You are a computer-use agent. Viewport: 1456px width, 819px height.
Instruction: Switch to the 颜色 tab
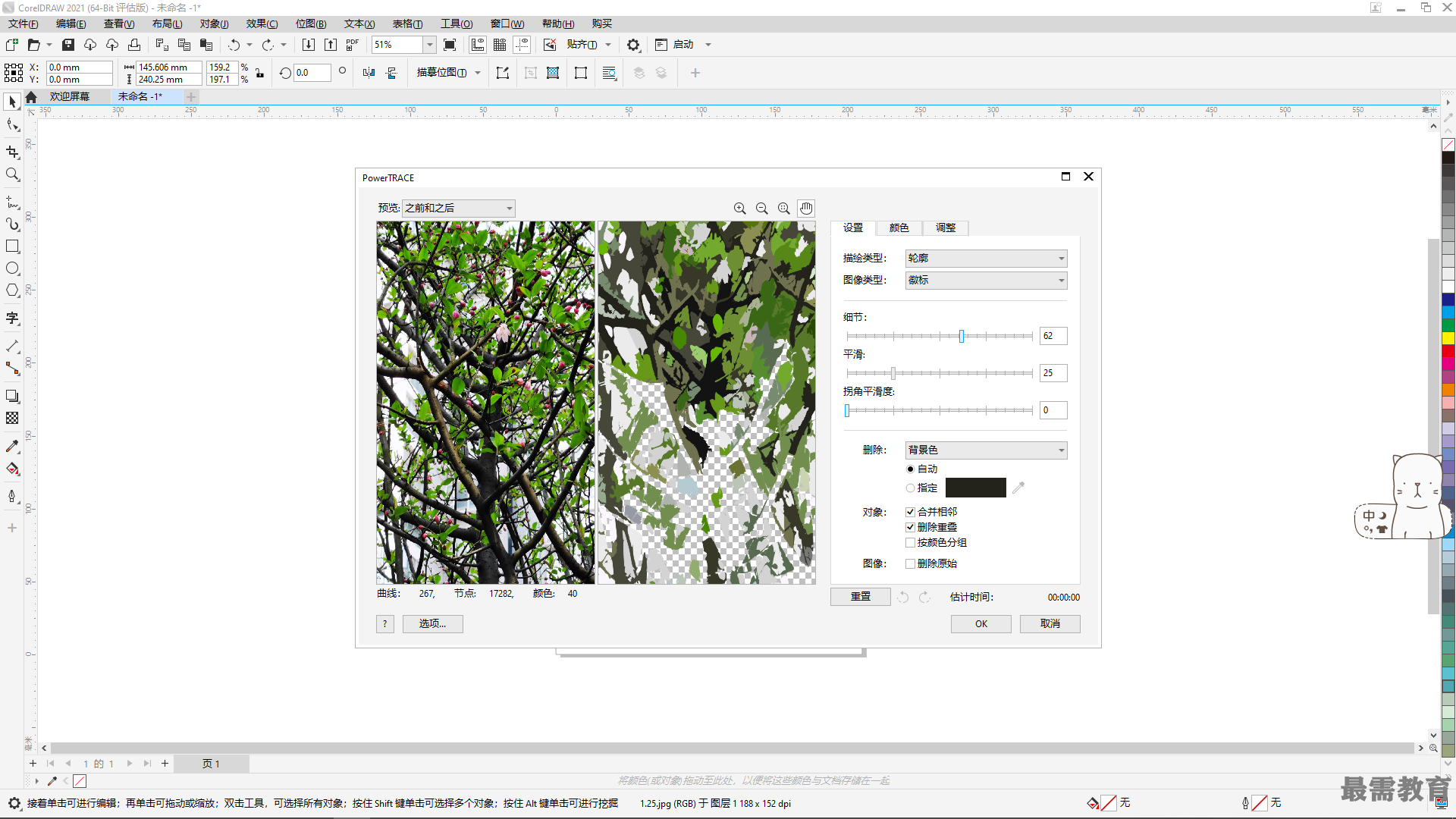click(899, 227)
